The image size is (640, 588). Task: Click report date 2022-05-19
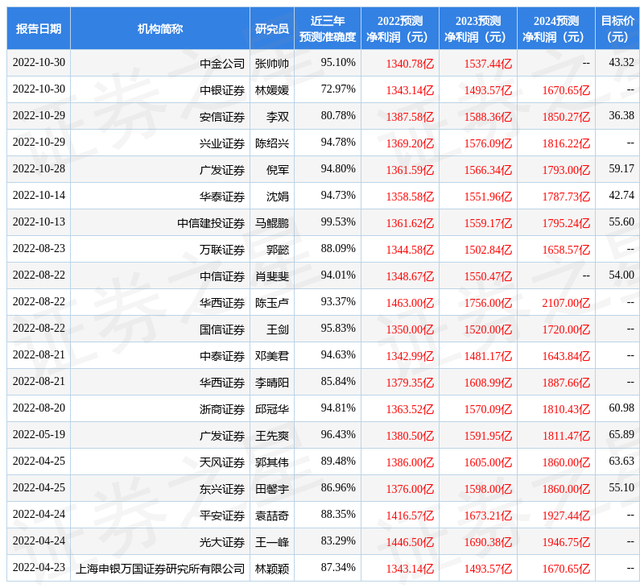coord(39,434)
